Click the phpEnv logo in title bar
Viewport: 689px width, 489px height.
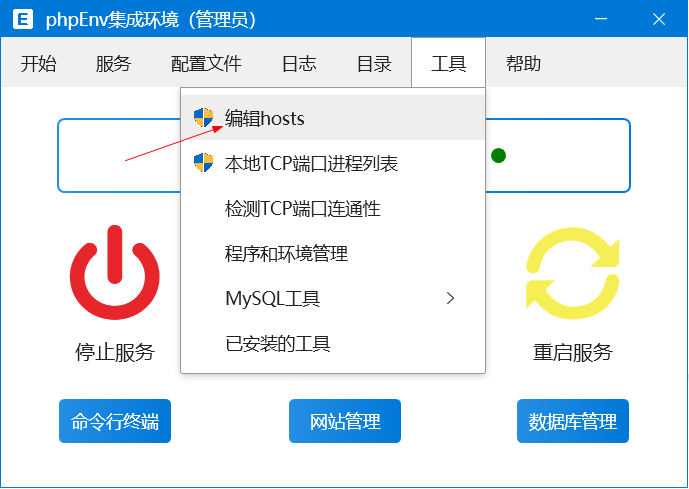click(23, 19)
